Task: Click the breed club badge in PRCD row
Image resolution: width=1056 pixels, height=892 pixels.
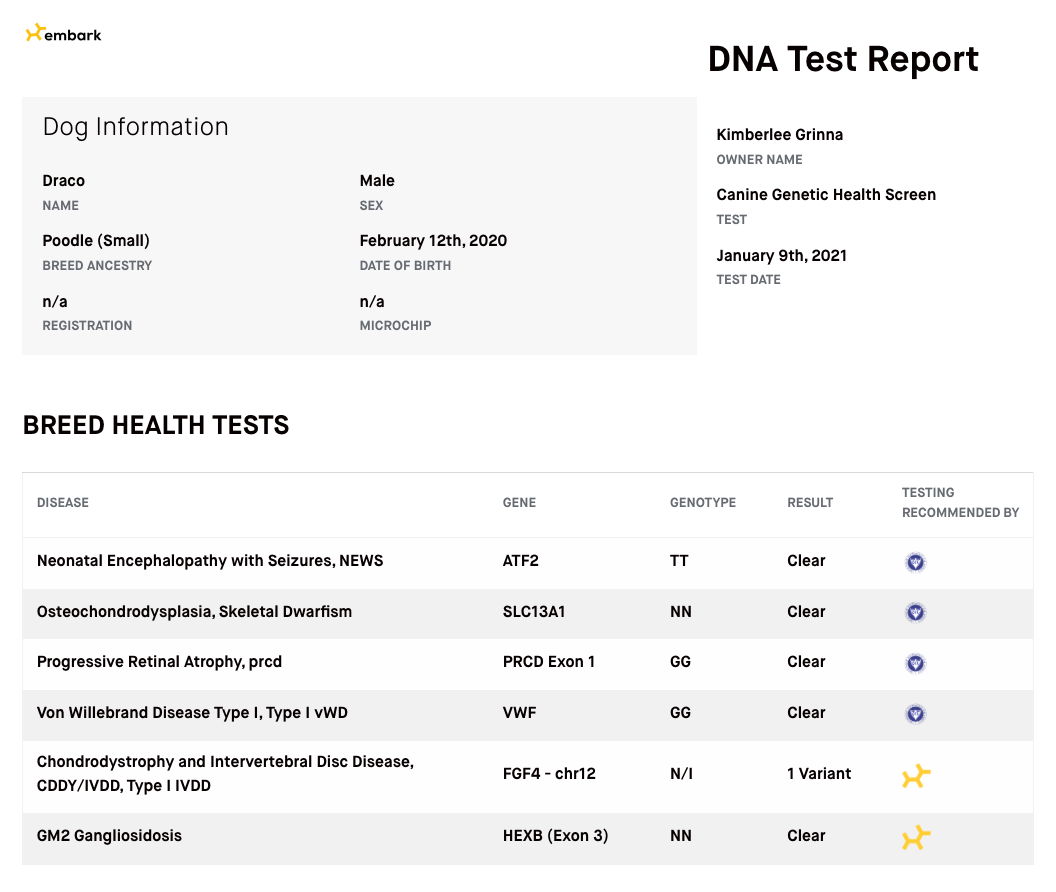Action: [915, 663]
